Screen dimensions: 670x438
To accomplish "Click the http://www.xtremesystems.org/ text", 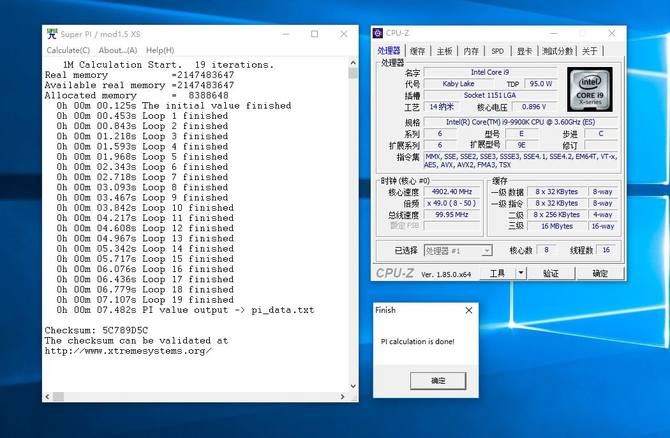I will tap(127, 351).
